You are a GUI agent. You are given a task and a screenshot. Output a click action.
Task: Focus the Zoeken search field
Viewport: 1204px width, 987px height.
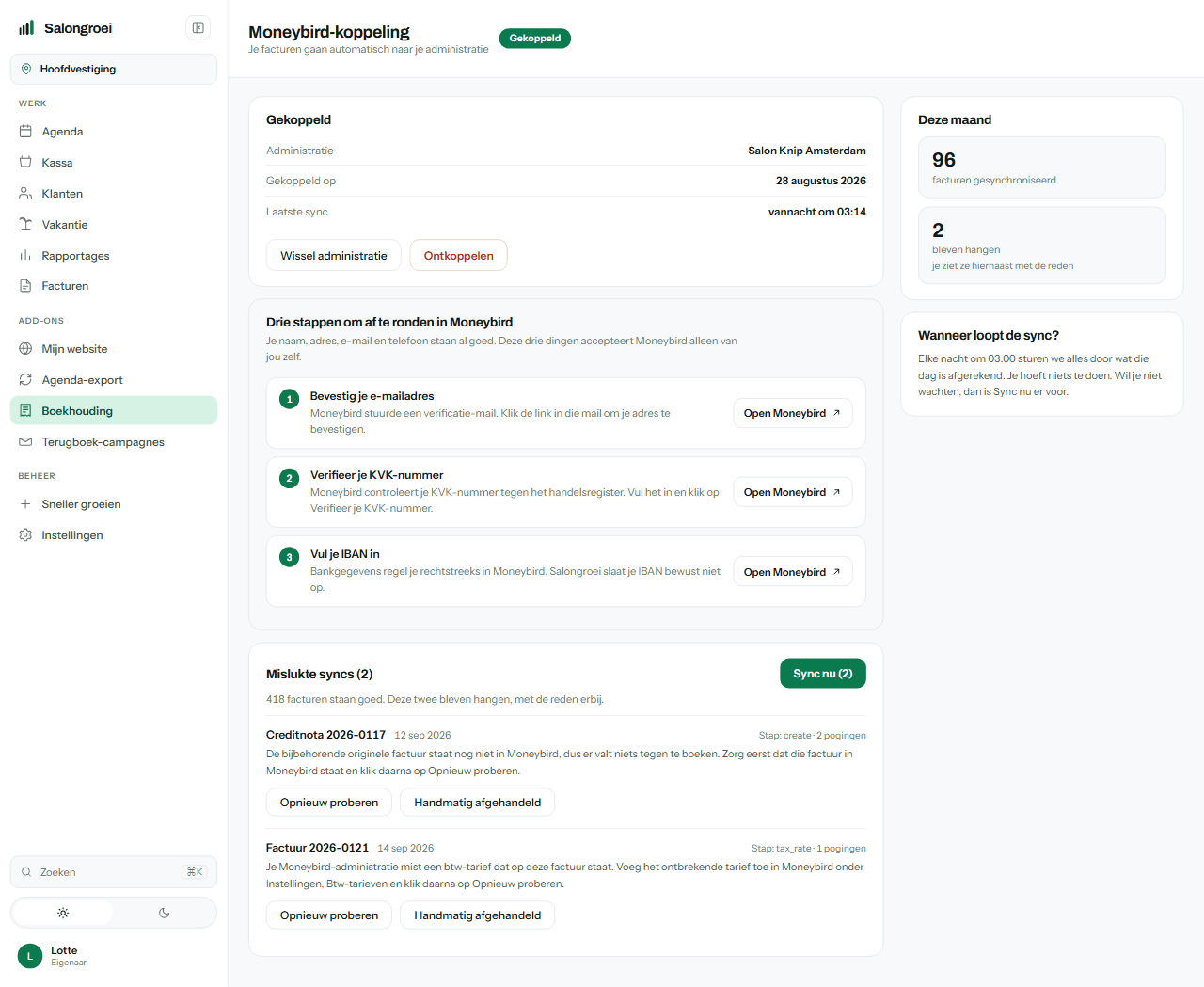coord(114,872)
